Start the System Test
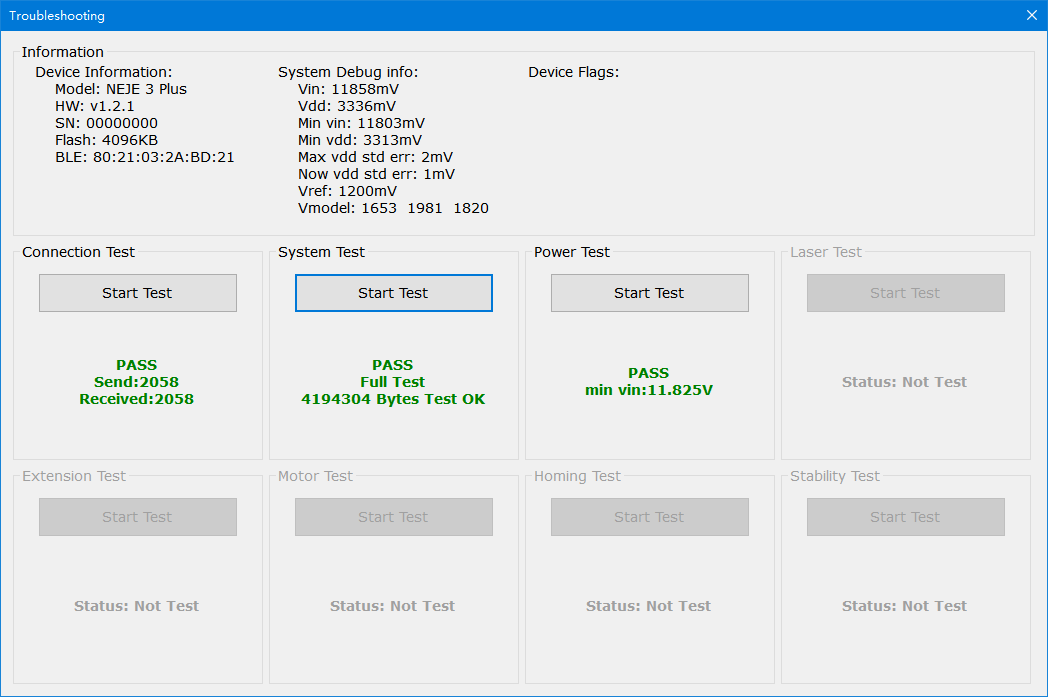 coord(393,293)
